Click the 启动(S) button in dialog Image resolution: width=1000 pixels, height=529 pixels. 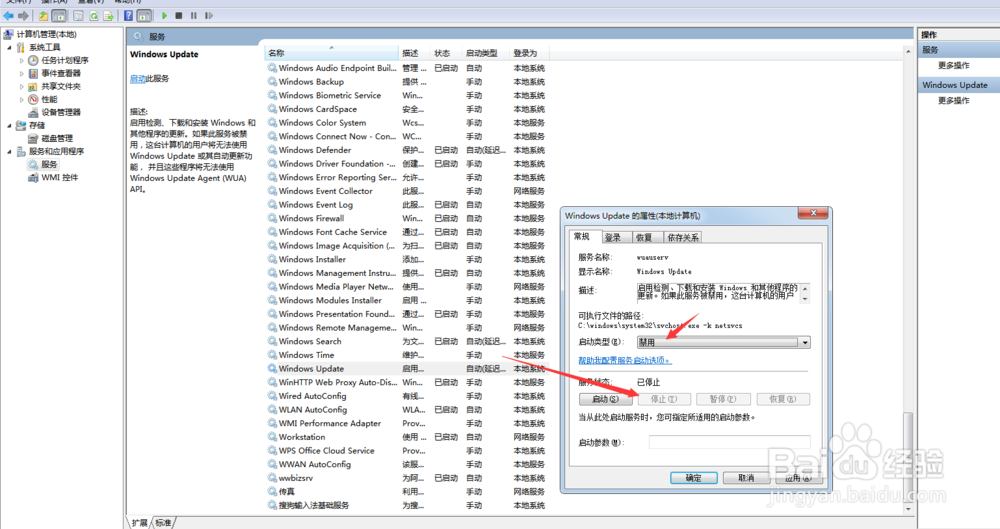click(x=606, y=399)
